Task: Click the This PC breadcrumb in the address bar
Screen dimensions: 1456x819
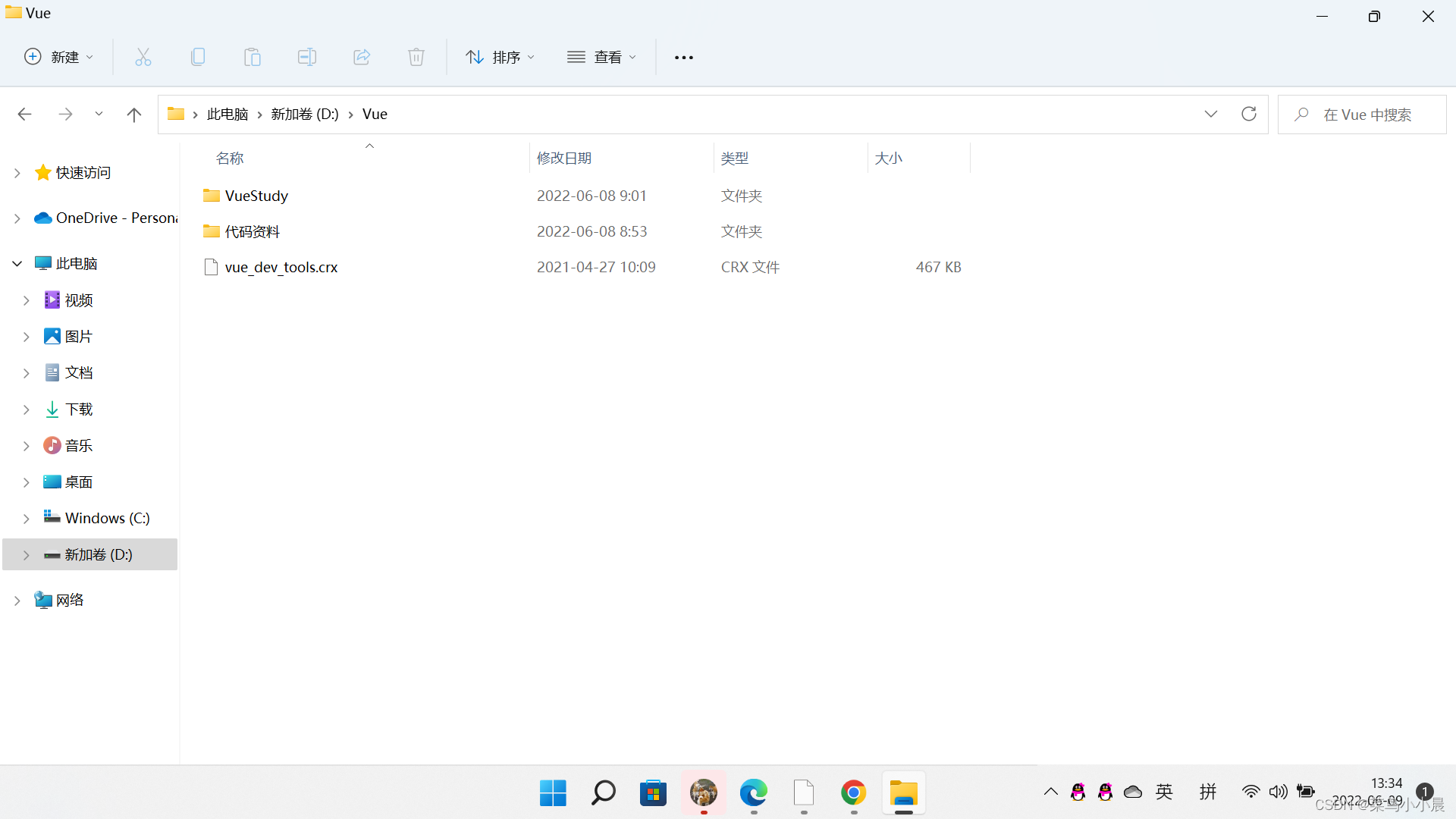Action: tap(227, 114)
